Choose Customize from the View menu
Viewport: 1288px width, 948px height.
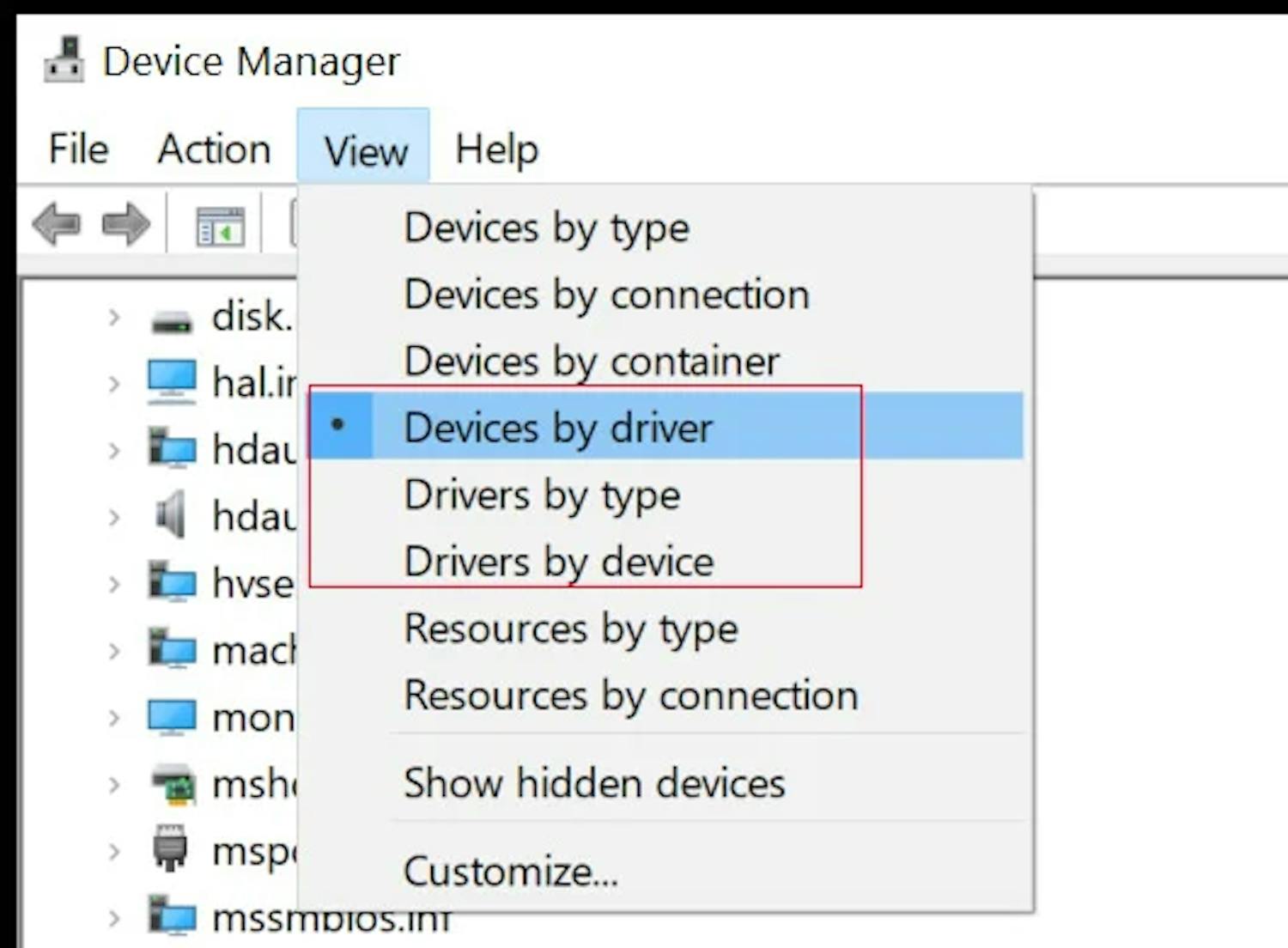click(x=510, y=871)
